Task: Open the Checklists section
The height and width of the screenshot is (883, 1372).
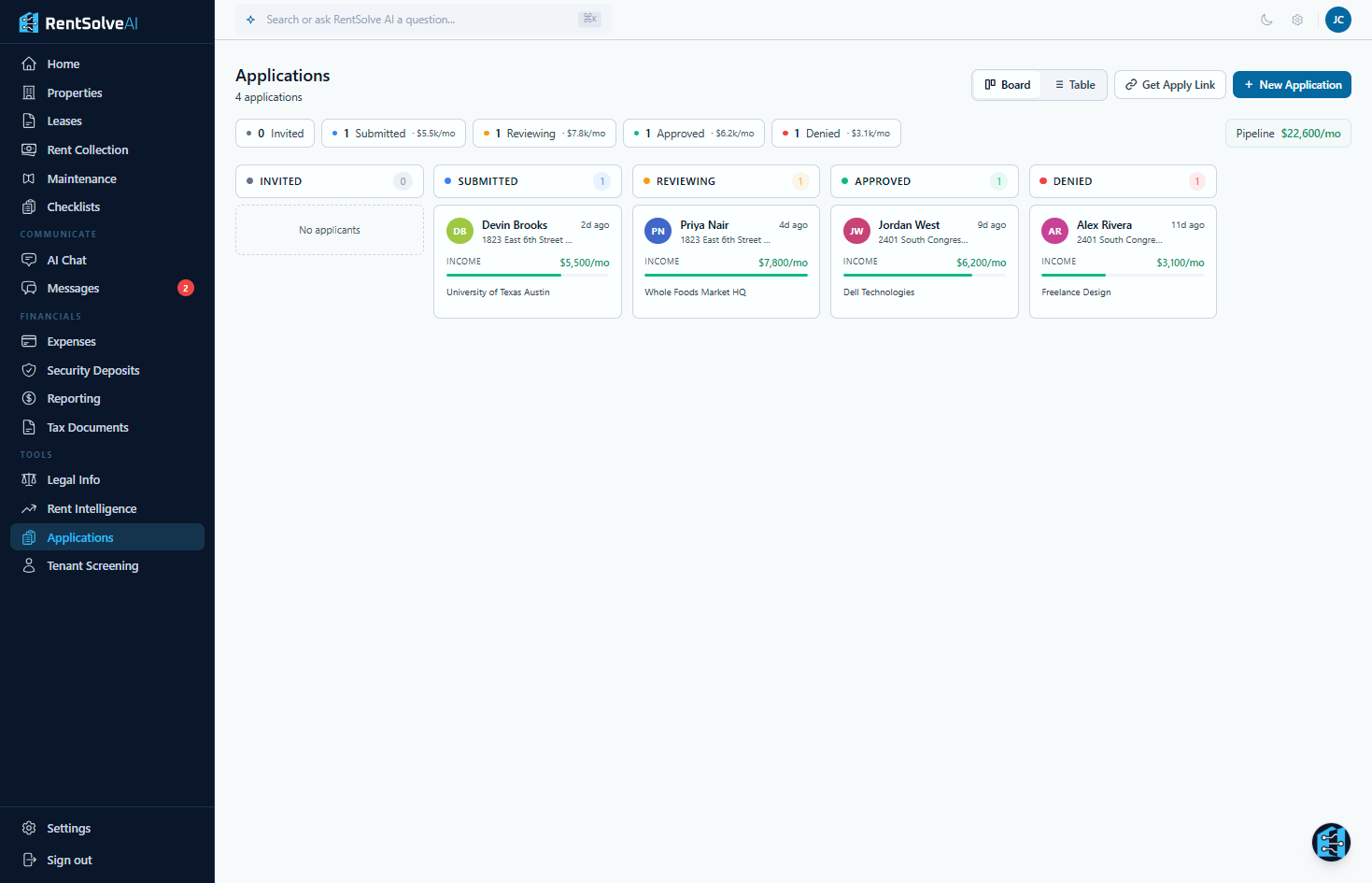Action: (73, 207)
